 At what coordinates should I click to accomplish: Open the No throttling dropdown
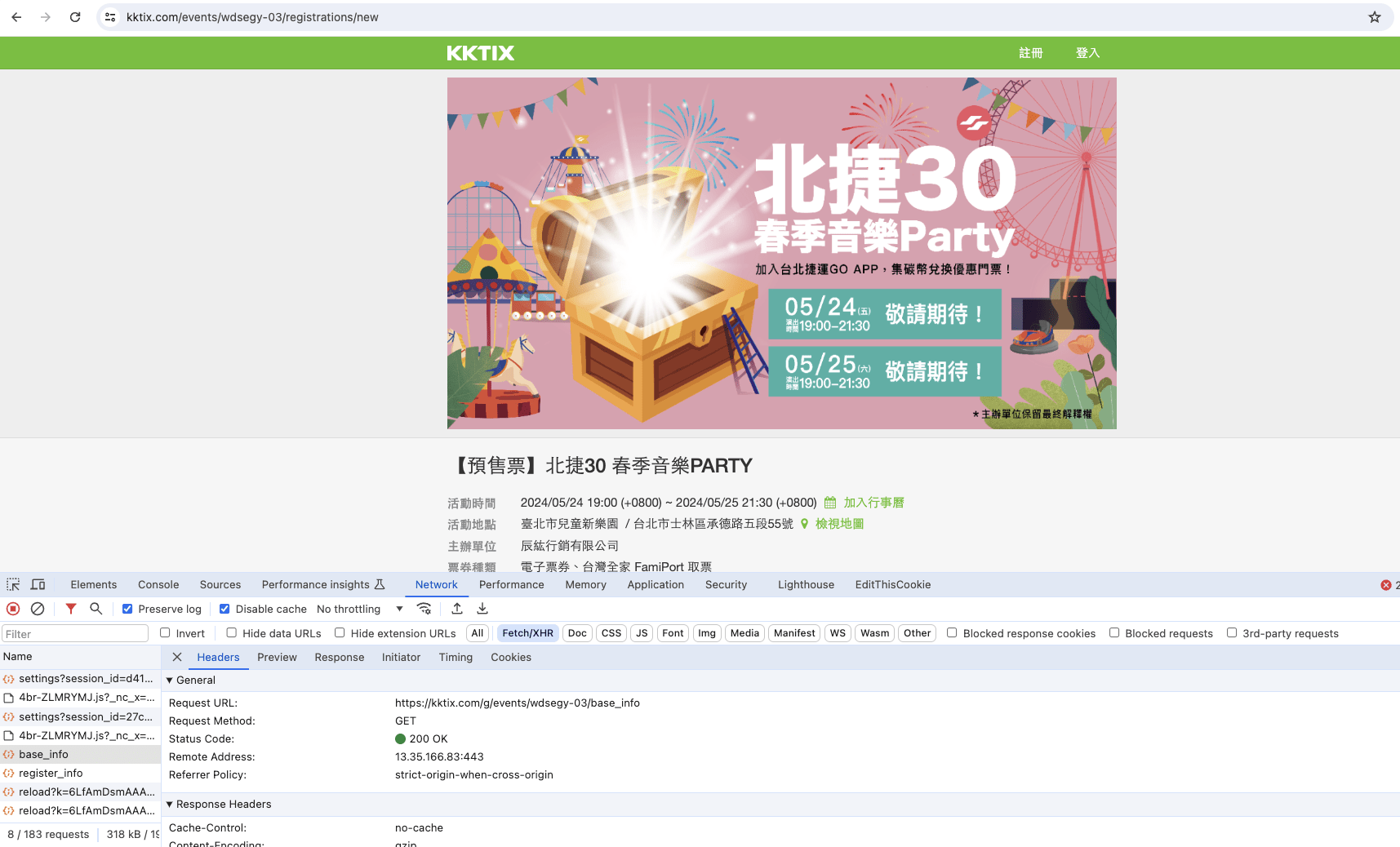(x=360, y=609)
